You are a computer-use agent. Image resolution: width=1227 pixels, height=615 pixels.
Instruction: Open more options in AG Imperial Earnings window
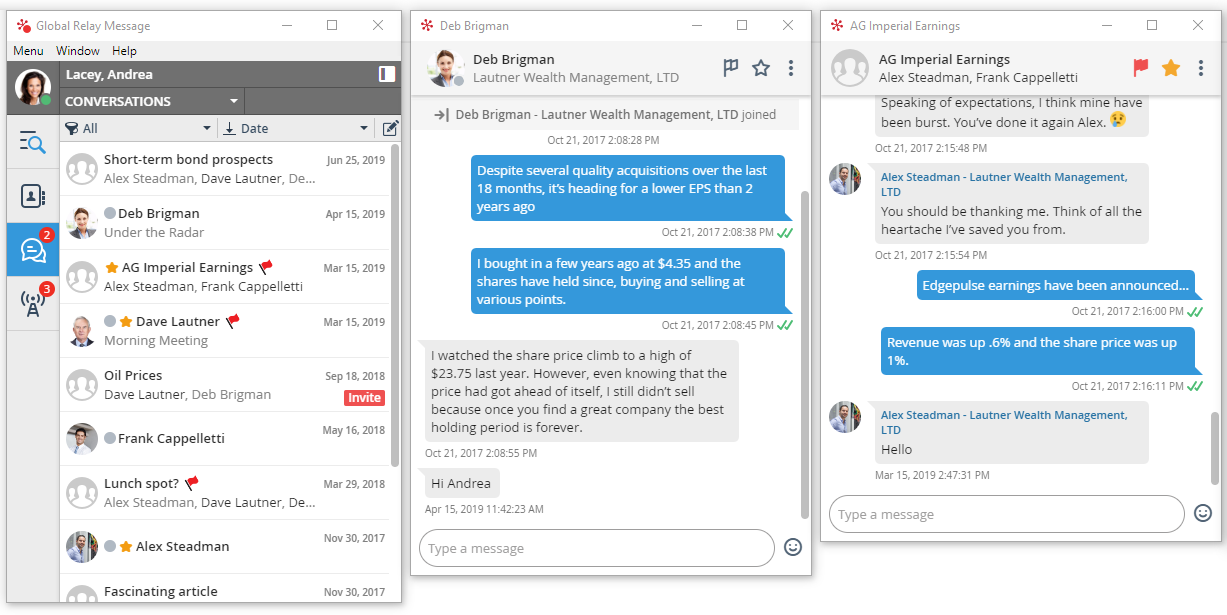coord(1201,68)
